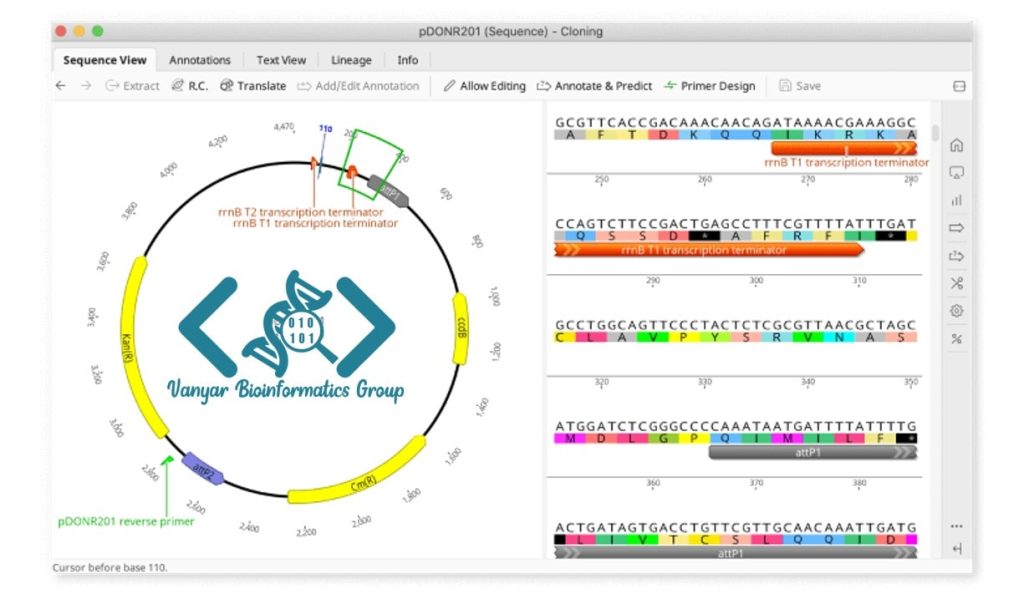
Task: Open the Primer Design tool
Action: [x=709, y=86]
